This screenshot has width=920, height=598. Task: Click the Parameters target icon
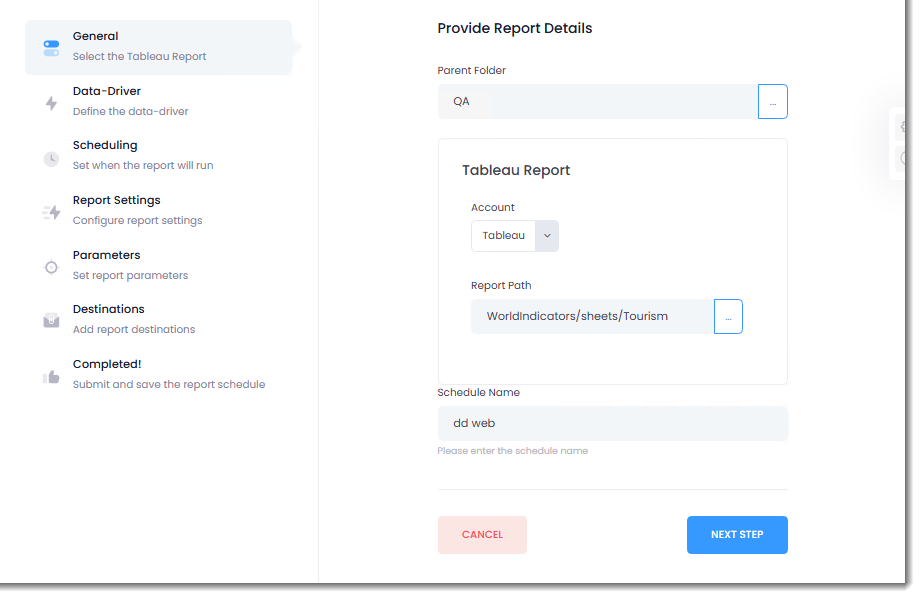pyautogui.click(x=52, y=267)
